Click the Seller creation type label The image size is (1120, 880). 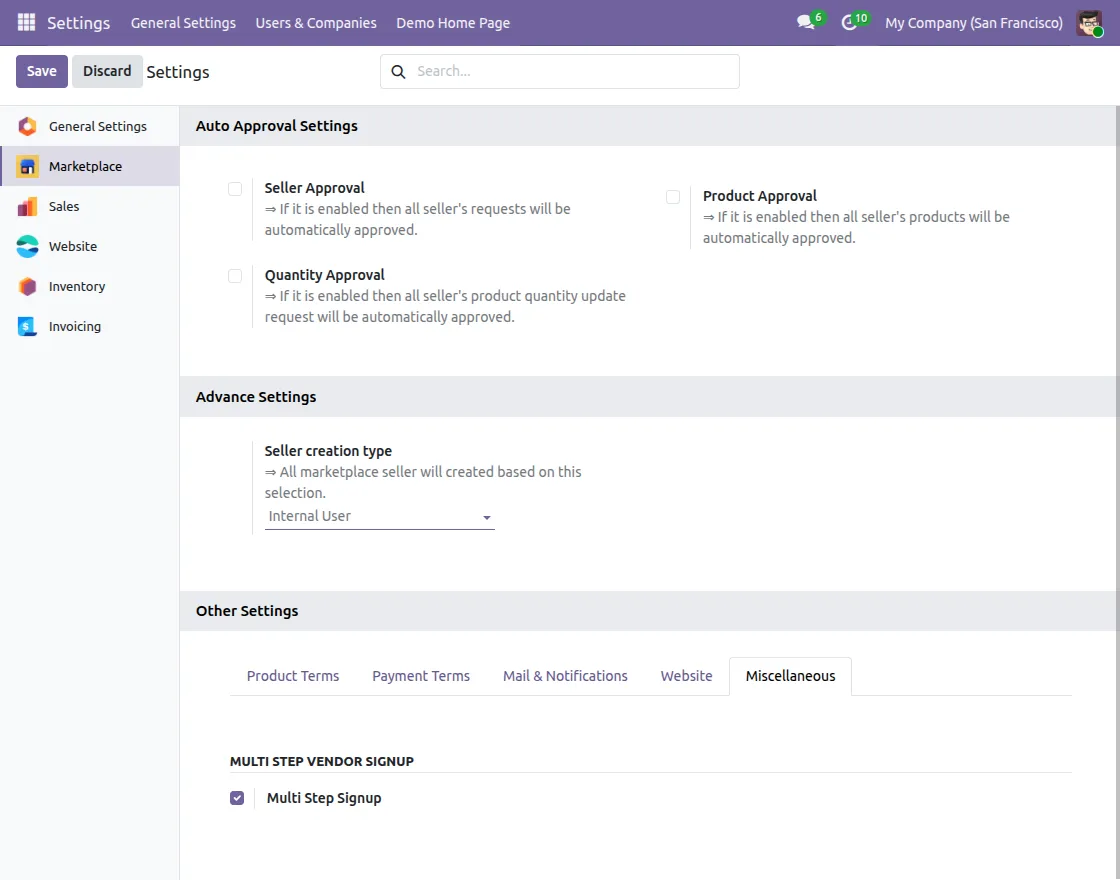[x=328, y=451]
